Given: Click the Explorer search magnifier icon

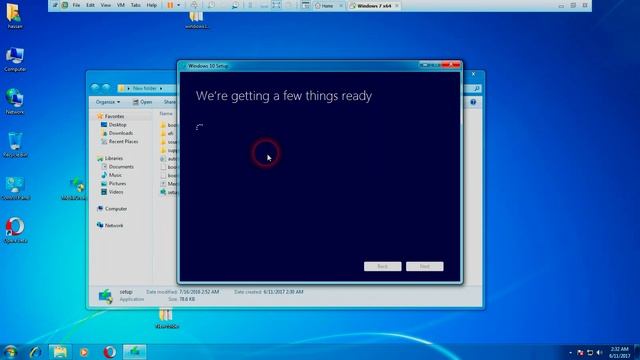Looking at the screenshot, I should pos(476,88).
